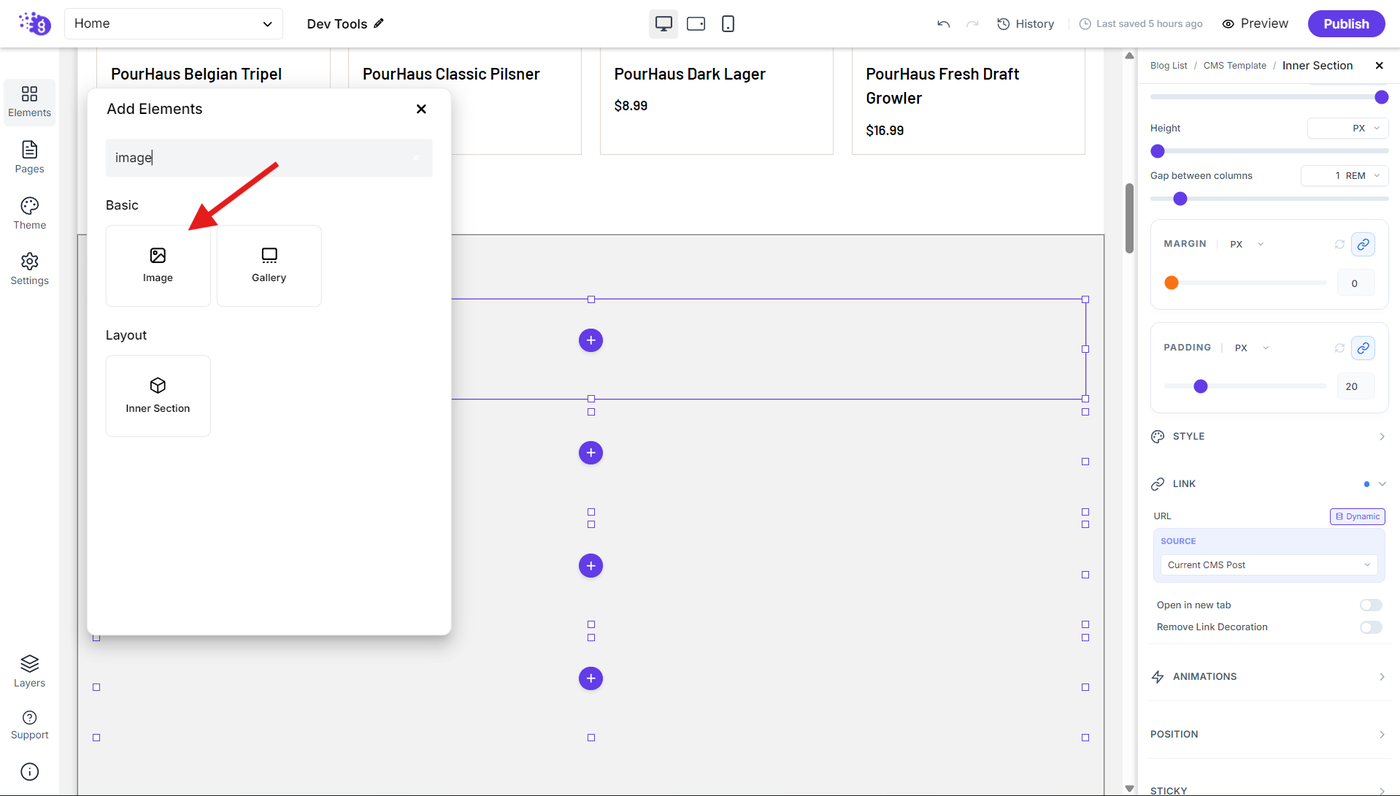1400x796 pixels.
Task: Click the Publish button
Action: click(1346, 24)
